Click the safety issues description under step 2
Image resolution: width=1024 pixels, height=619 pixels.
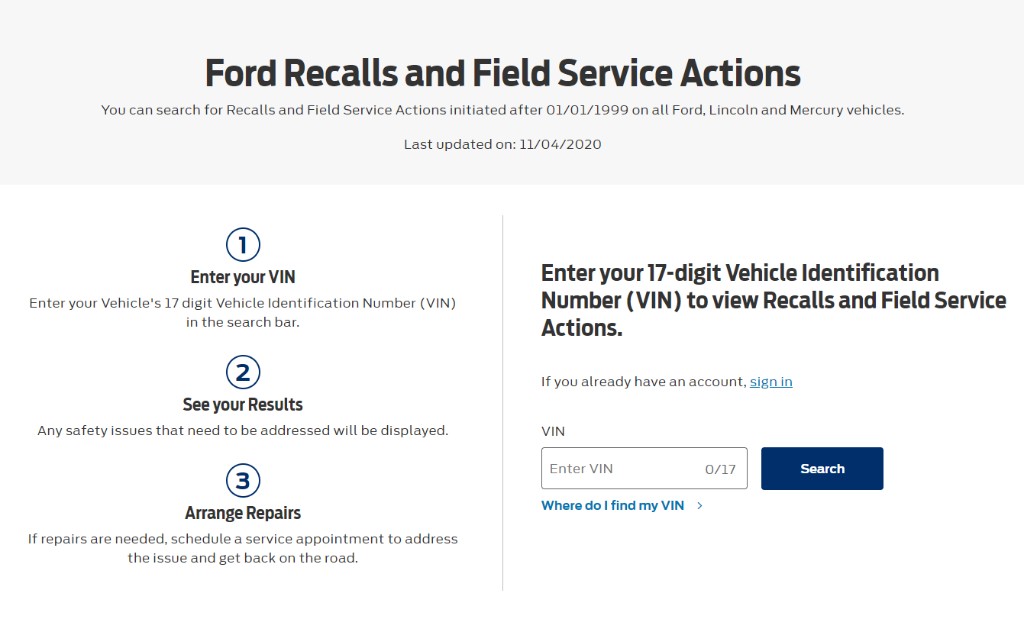(x=243, y=431)
